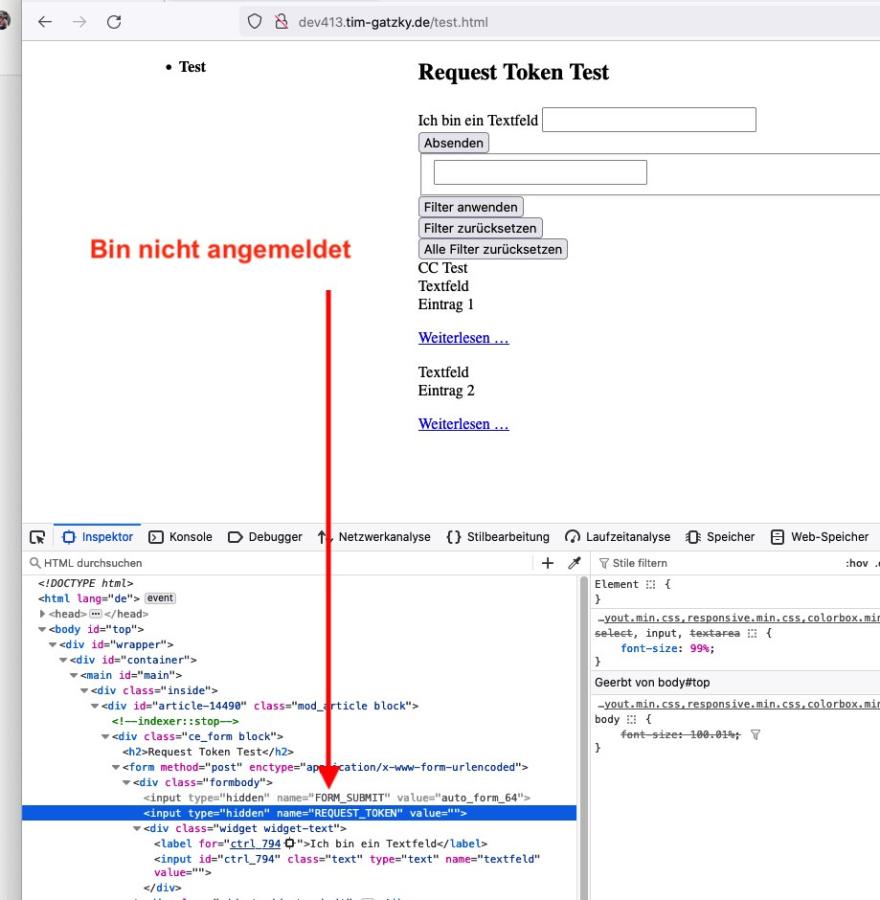Activate the element picker tool in DevTools
The height and width of the screenshot is (900, 880).
[37, 537]
